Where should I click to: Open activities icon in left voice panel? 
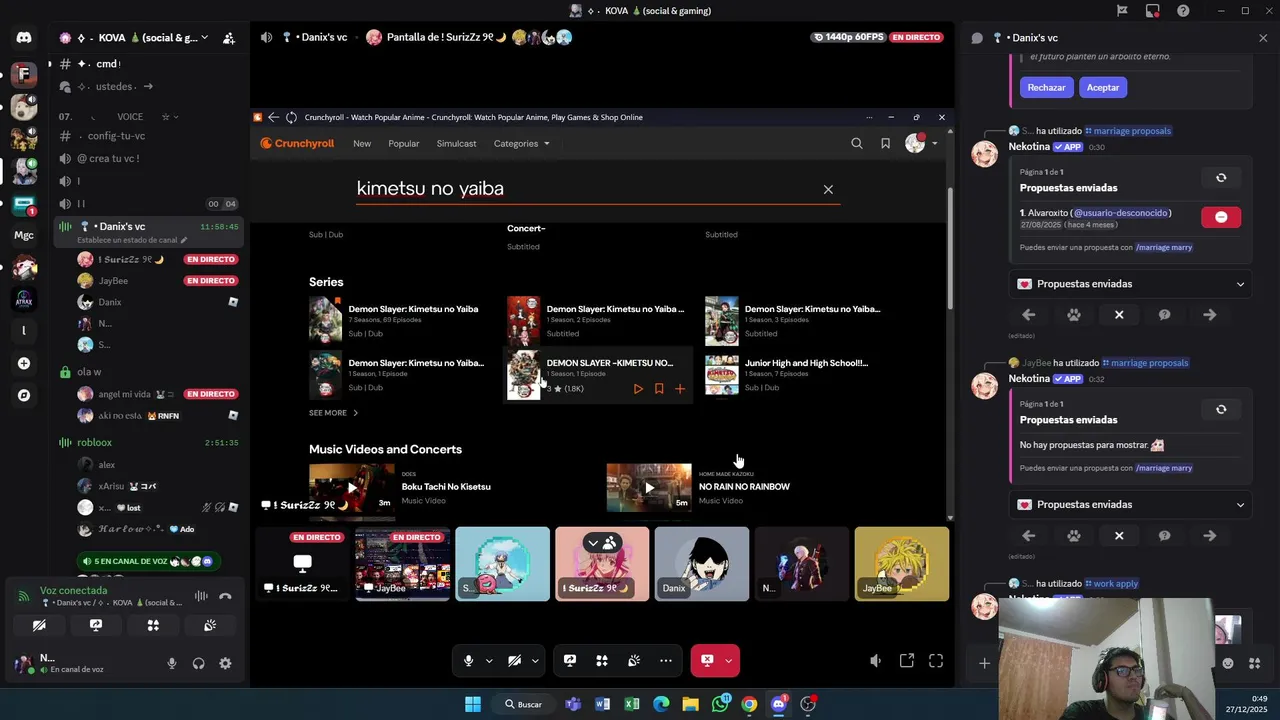pyautogui.click(x=153, y=625)
